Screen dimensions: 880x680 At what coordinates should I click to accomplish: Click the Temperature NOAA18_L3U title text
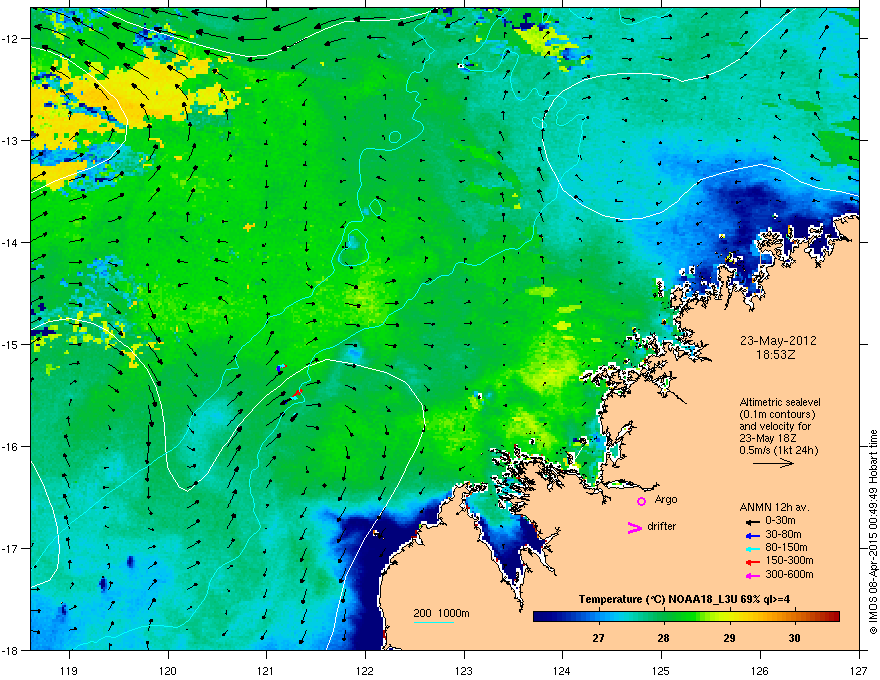click(684, 599)
